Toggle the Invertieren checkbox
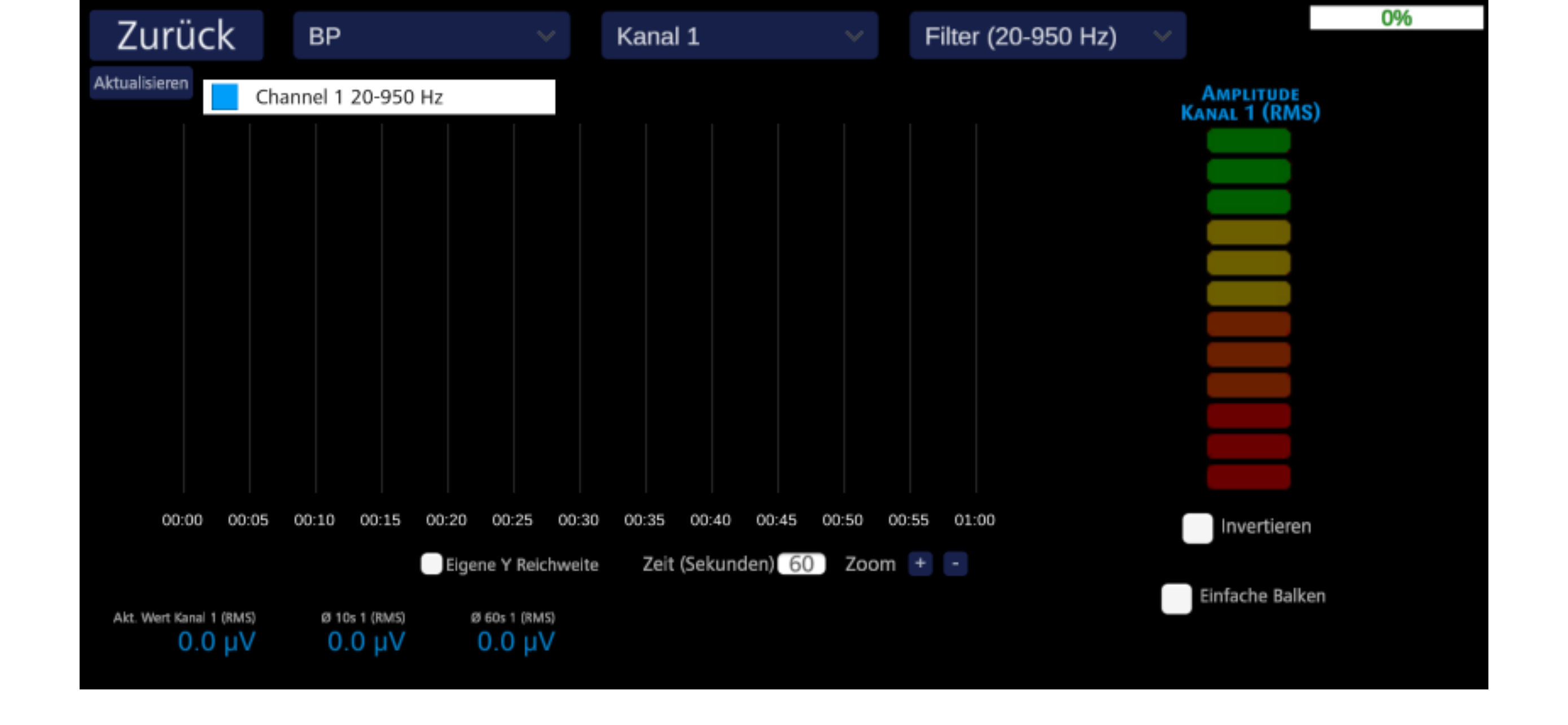This screenshot has width=1568, height=725. pos(1197,528)
